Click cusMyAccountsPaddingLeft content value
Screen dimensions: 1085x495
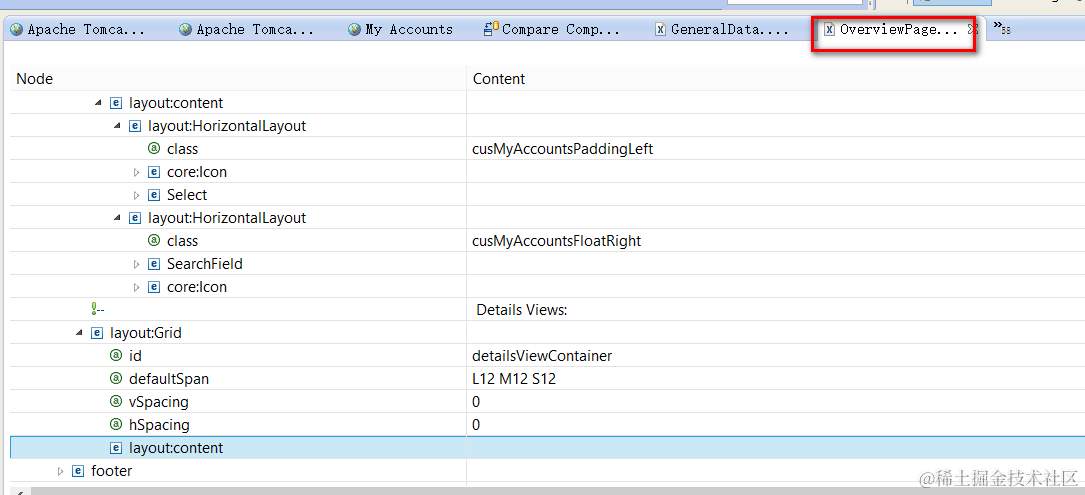(563, 149)
